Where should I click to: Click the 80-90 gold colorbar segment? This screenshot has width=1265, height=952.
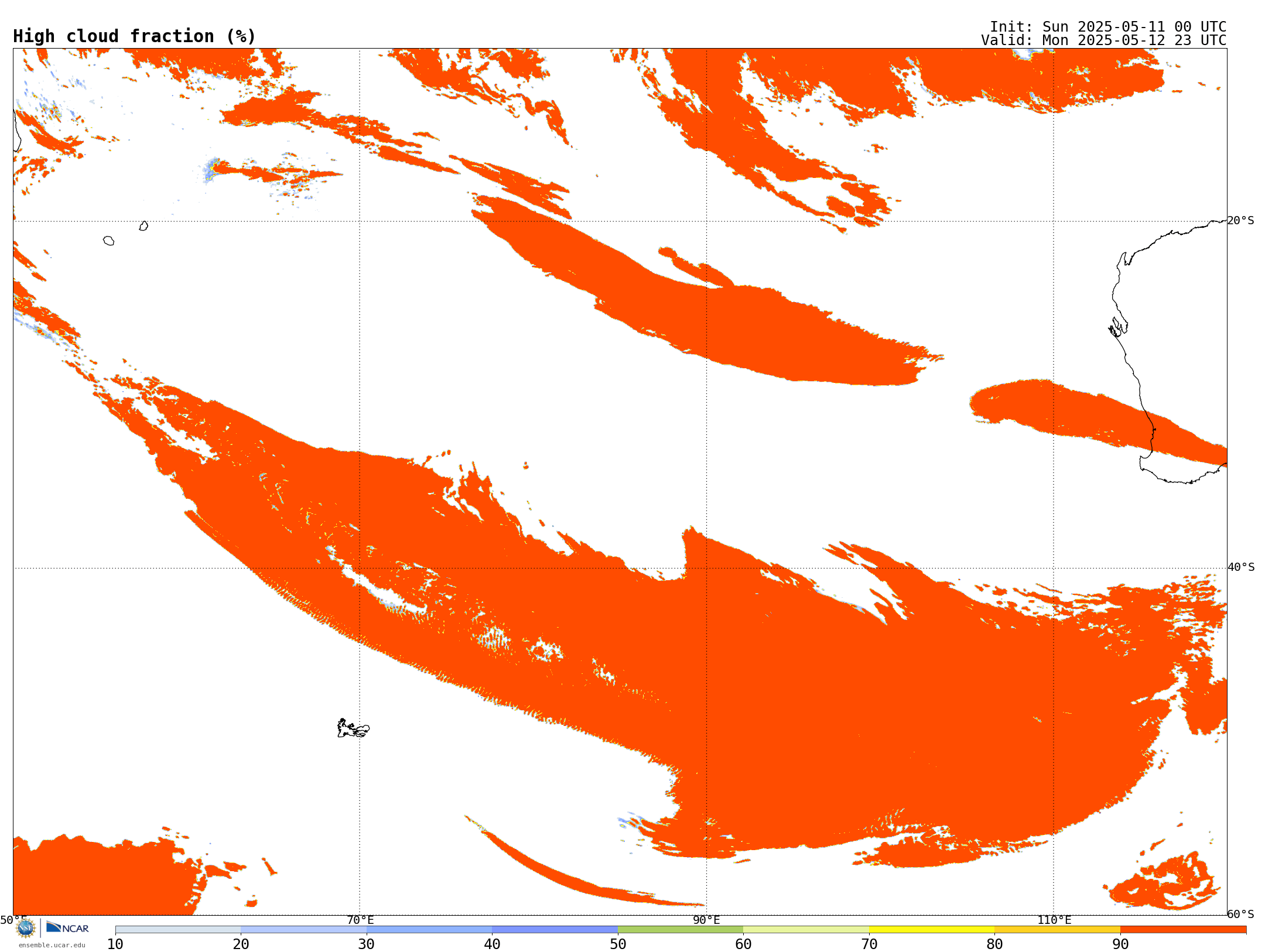point(1057,929)
